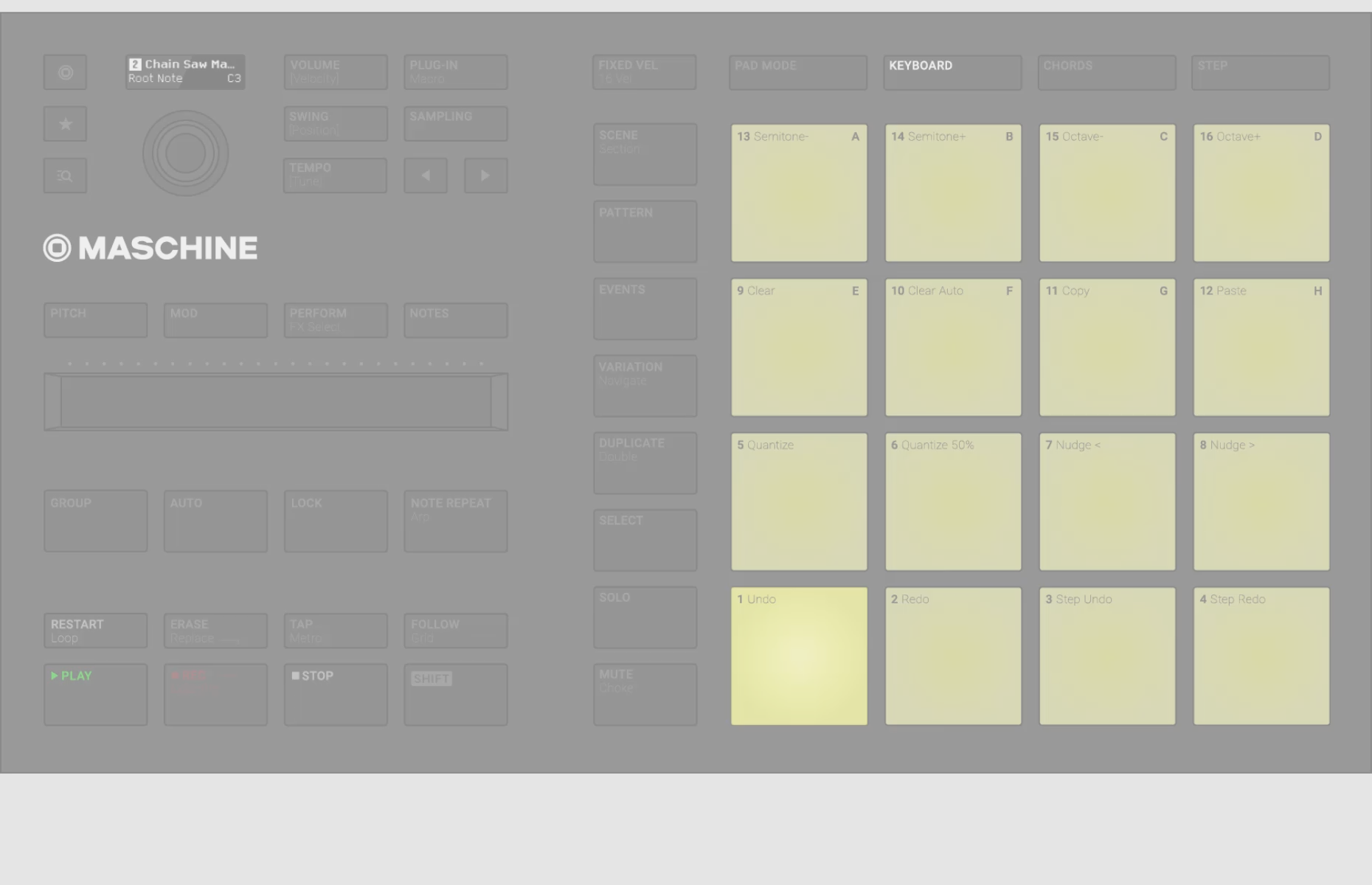Toggle NOTES strip mode
The width and height of the screenshot is (1372, 885).
coord(456,320)
